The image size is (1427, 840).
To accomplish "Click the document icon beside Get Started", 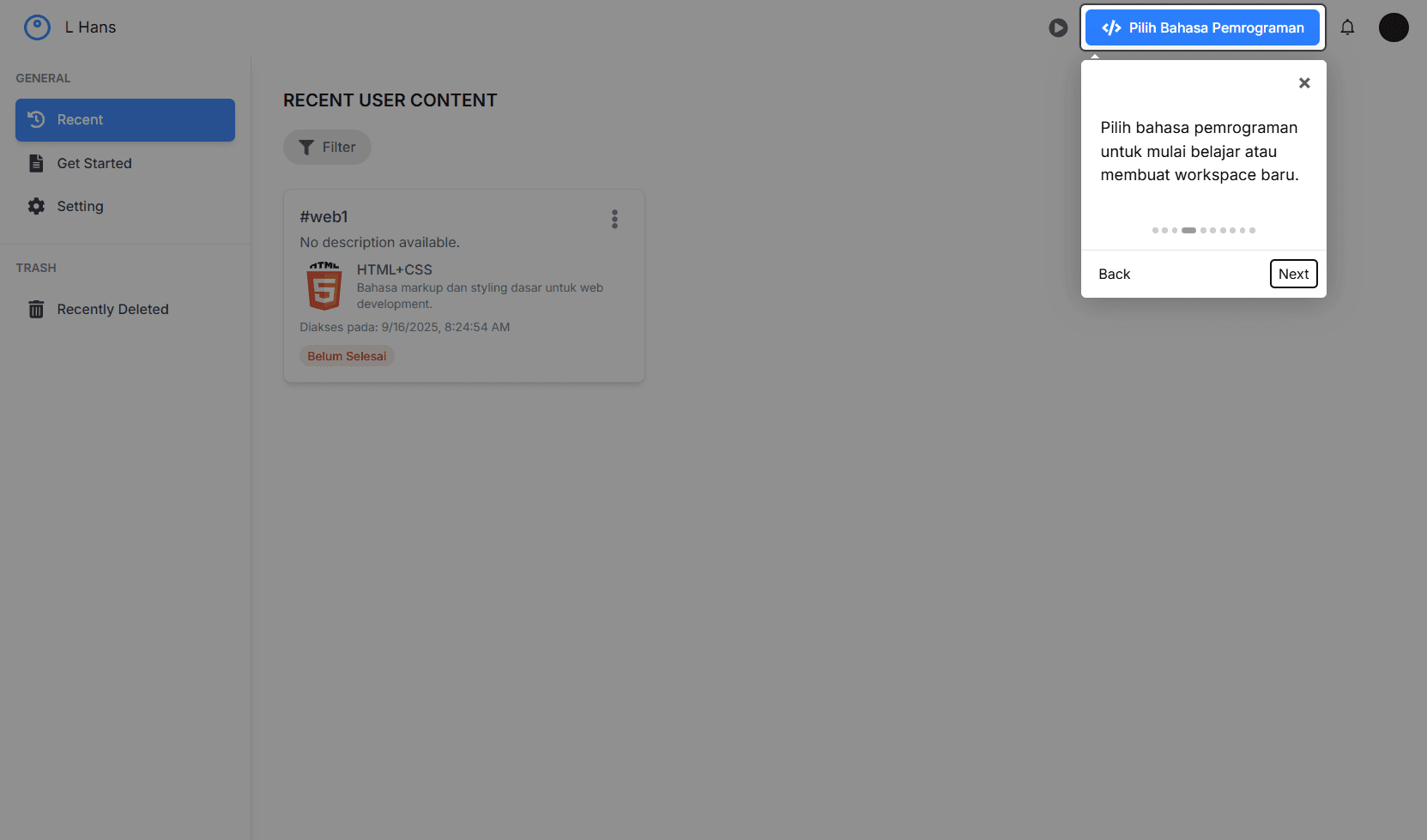I will (x=36, y=163).
